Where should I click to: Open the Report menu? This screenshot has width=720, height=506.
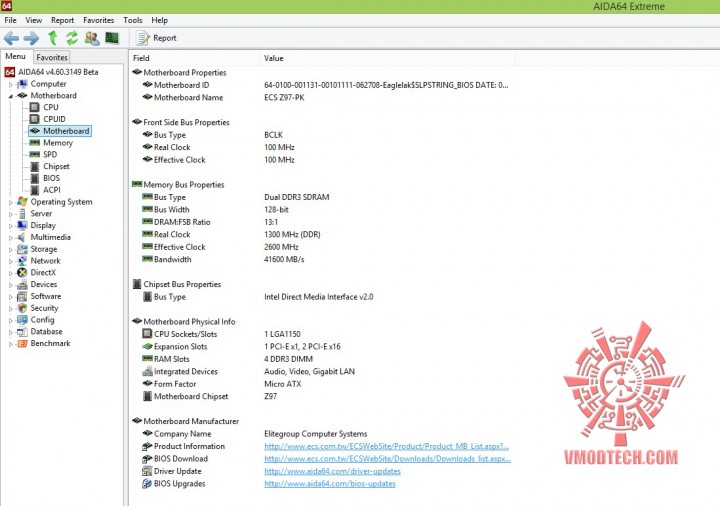tap(62, 20)
